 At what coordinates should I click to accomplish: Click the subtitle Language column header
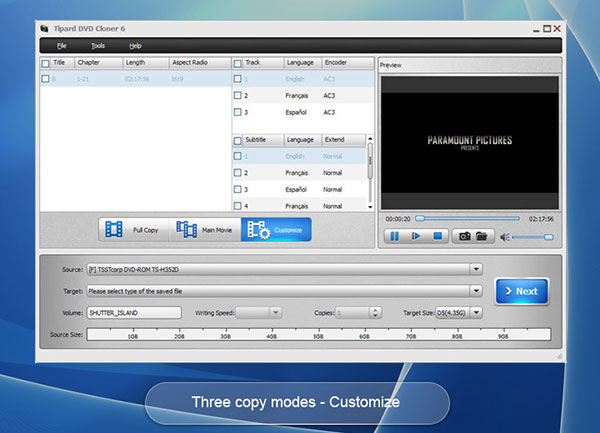302,140
